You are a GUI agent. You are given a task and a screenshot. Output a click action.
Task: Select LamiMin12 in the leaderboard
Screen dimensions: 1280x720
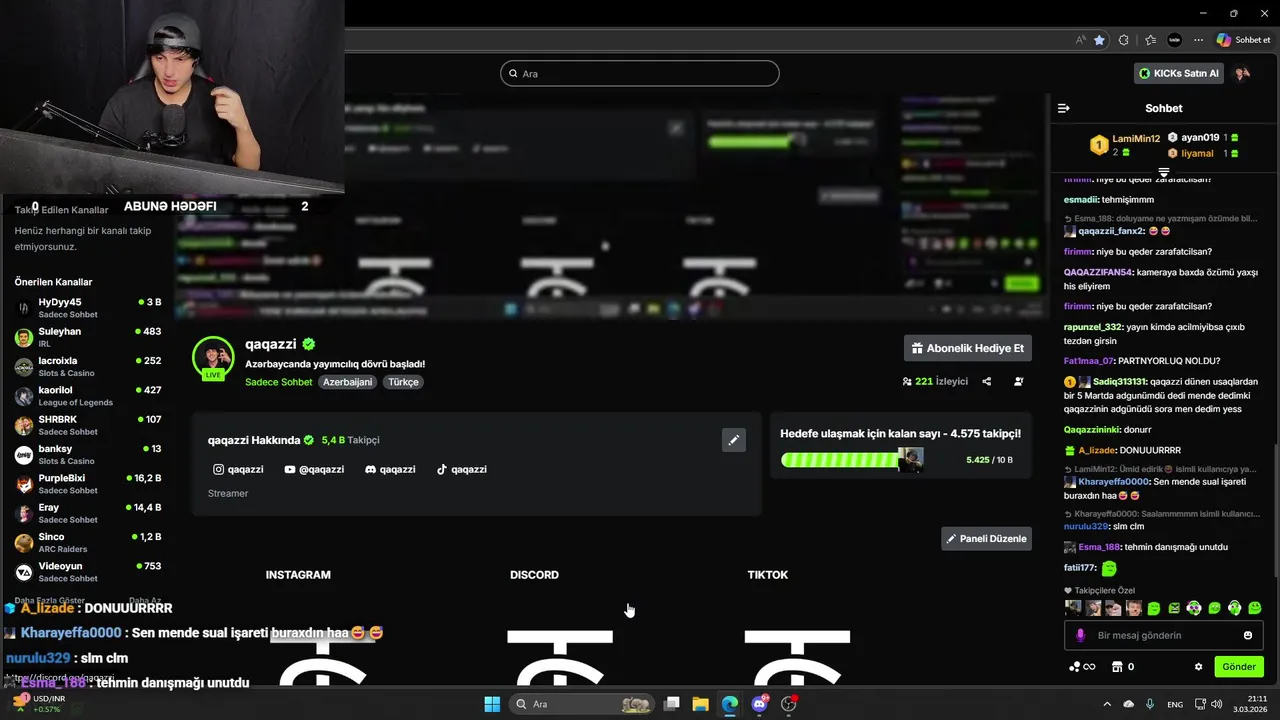(x=1125, y=145)
